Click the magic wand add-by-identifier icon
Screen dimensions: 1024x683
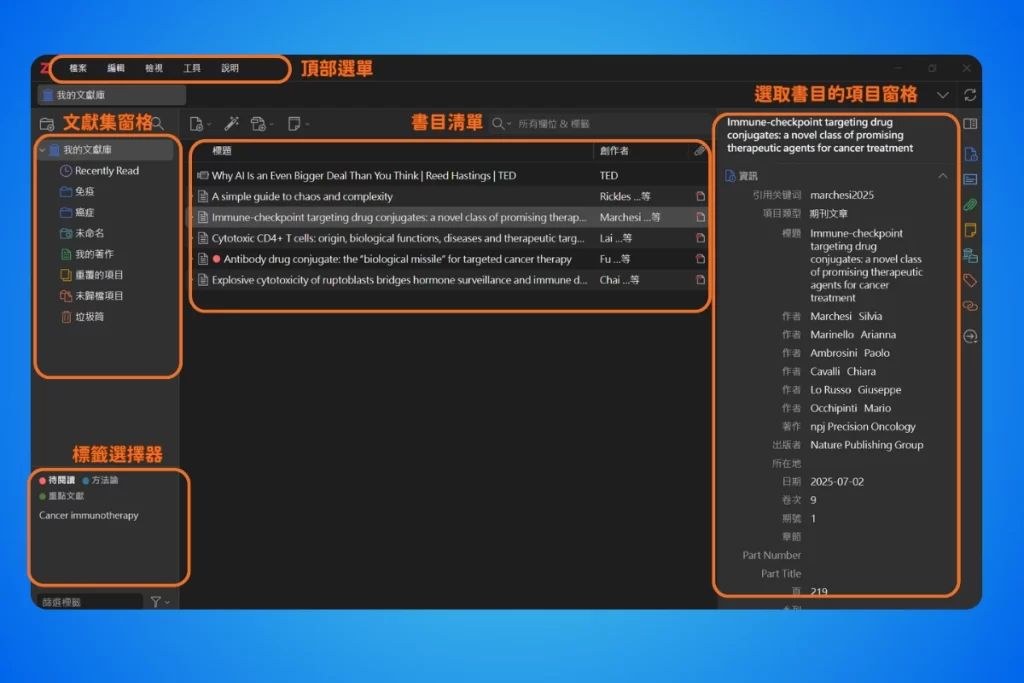click(231, 123)
